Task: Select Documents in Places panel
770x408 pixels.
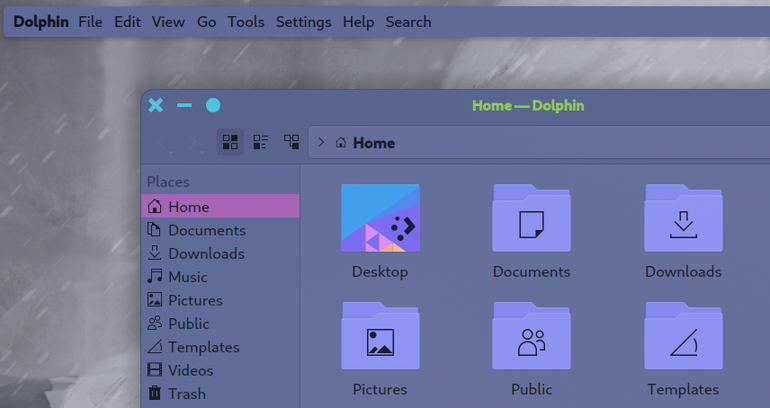Action: [x=220, y=230]
